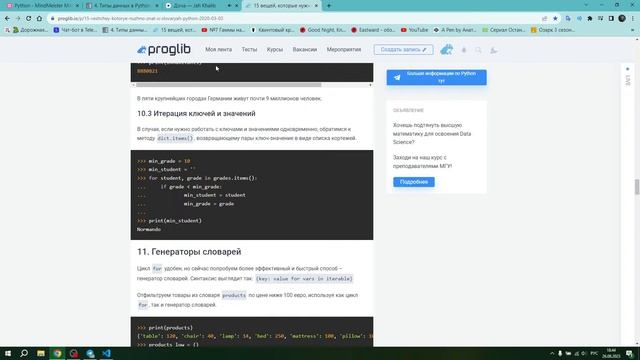Click the page vertical scrollbar thumb
640x360 pixels.
(x=636, y=187)
